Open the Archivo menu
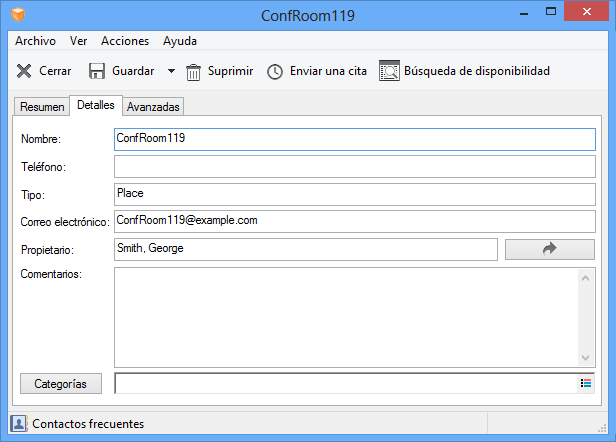This screenshot has height=442, width=616. point(35,41)
